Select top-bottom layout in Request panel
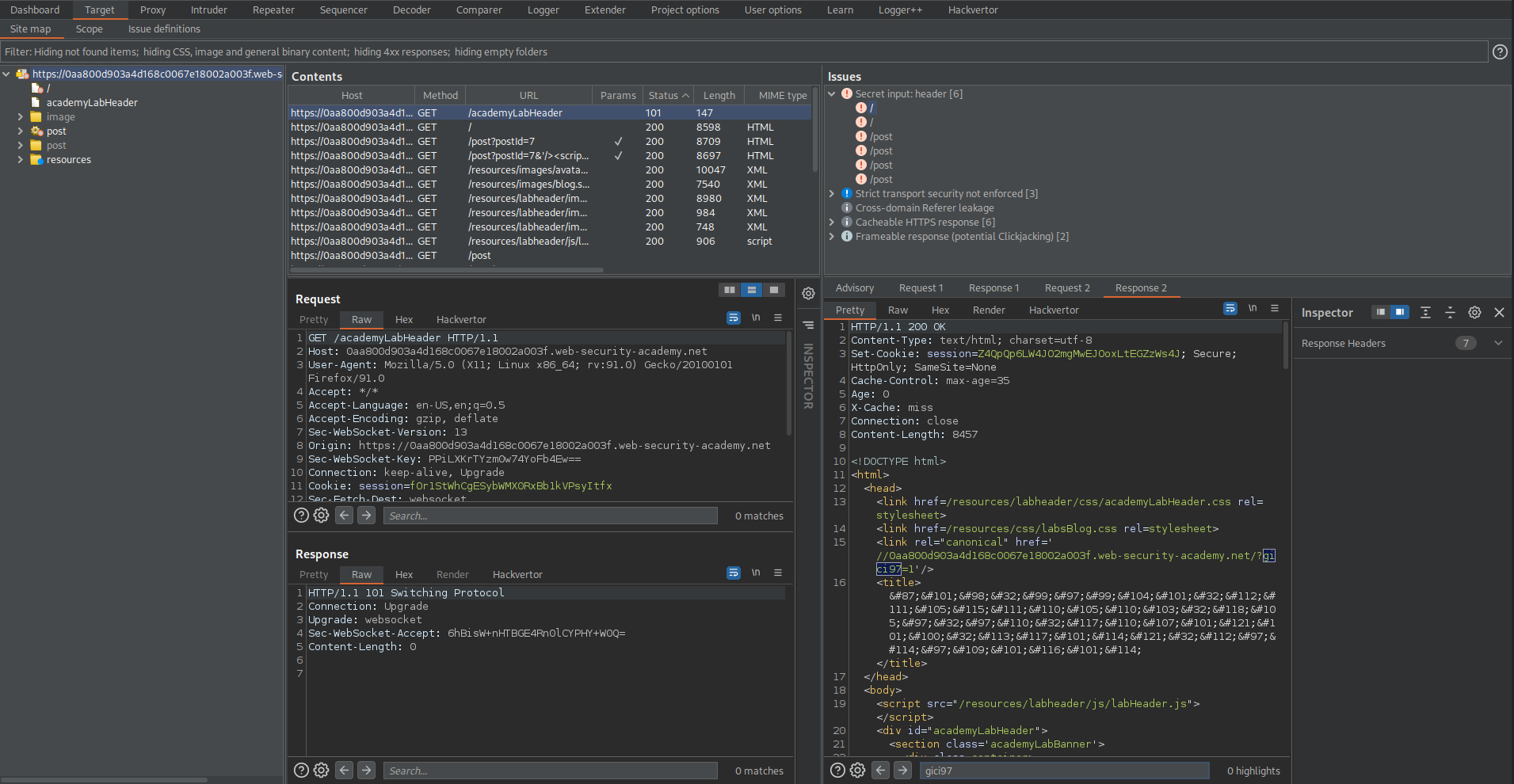Image resolution: width=1514 pixels, height=784 pixels. (x=752, y=290)
